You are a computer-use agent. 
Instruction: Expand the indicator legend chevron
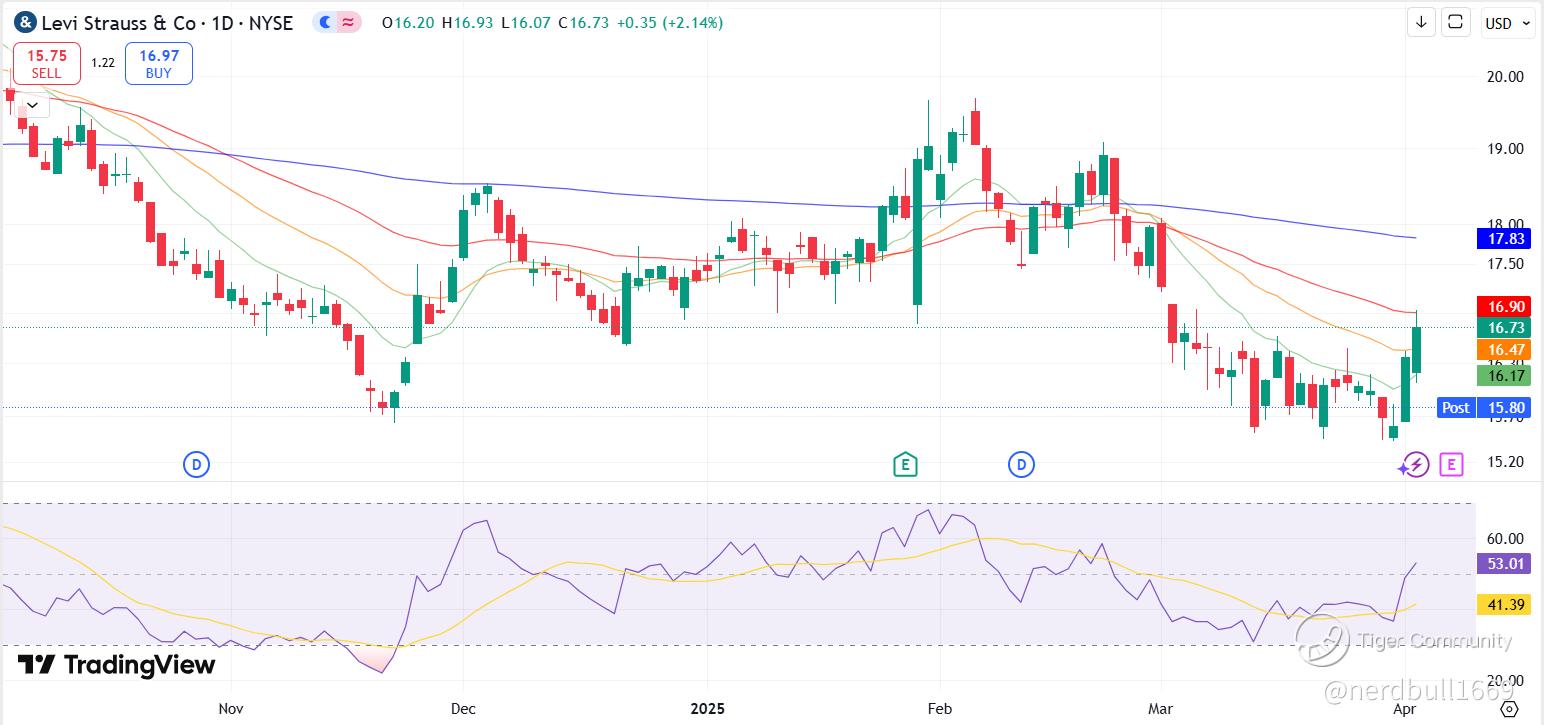[32, 104]
